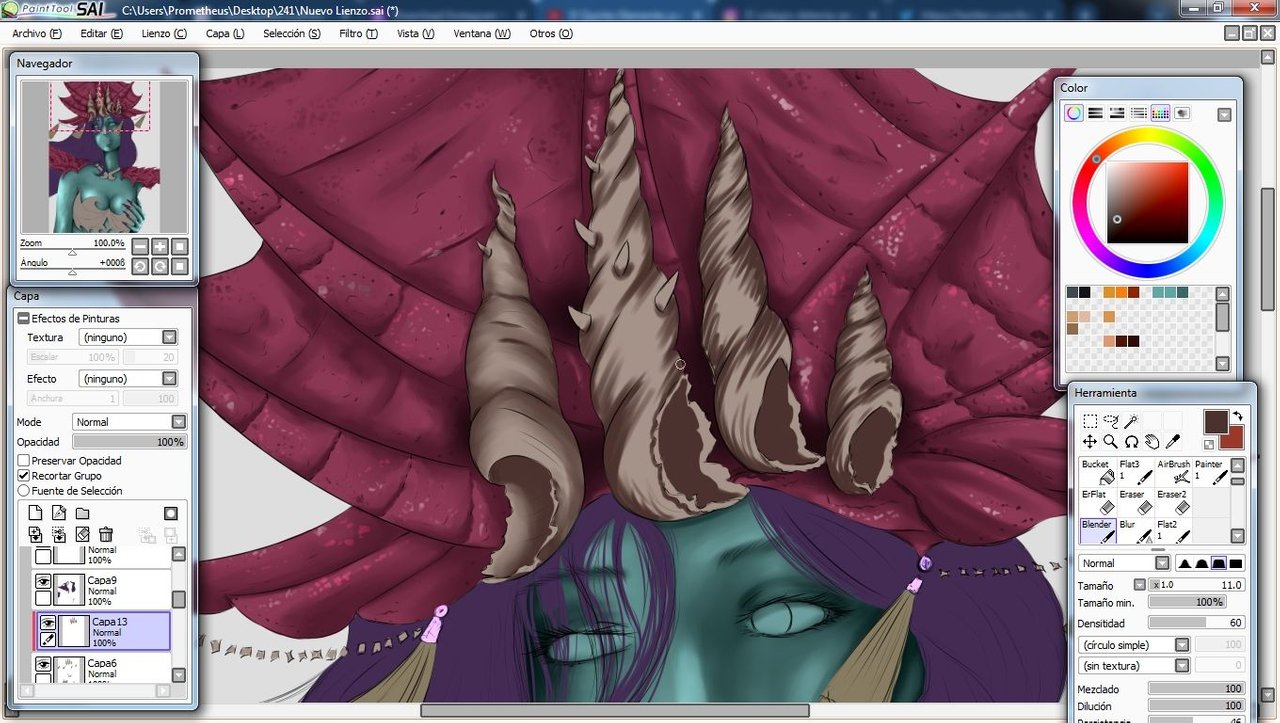
Task: Choose the ErFlat eraser brush
Action: pyautogui.click(x=1098, y=502)
